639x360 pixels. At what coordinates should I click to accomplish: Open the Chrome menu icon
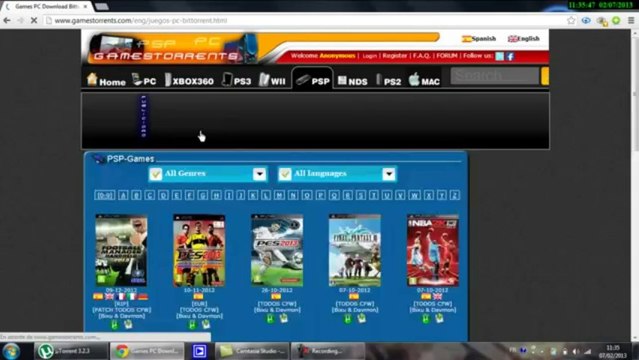click(631, 20)
